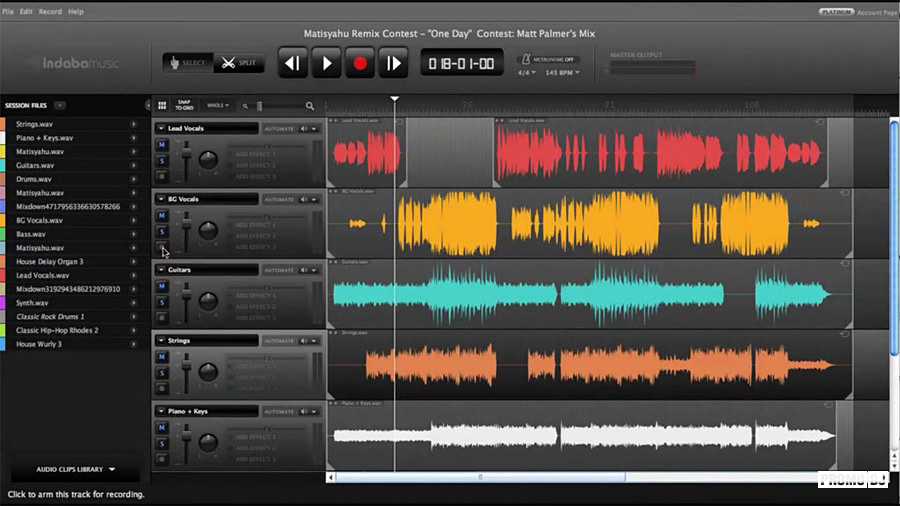Click Automate on the Guitars track
The height and width of the screenshot is (506, 900).
[x=280, y=270]
